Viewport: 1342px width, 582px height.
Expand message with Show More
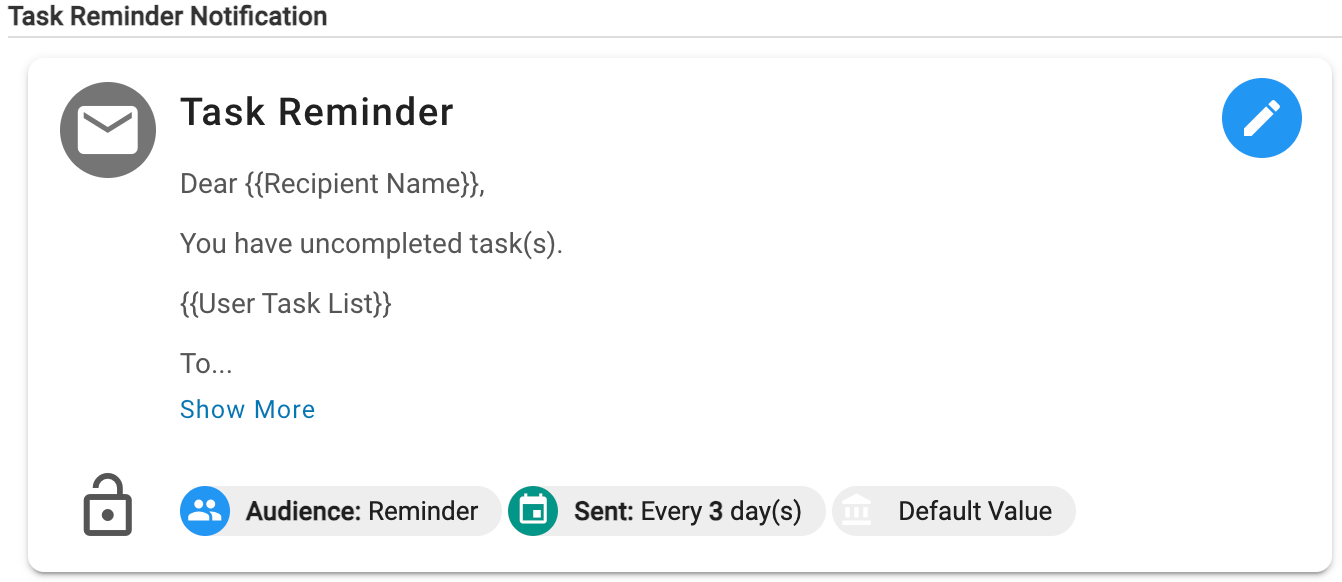pos(247,409)
